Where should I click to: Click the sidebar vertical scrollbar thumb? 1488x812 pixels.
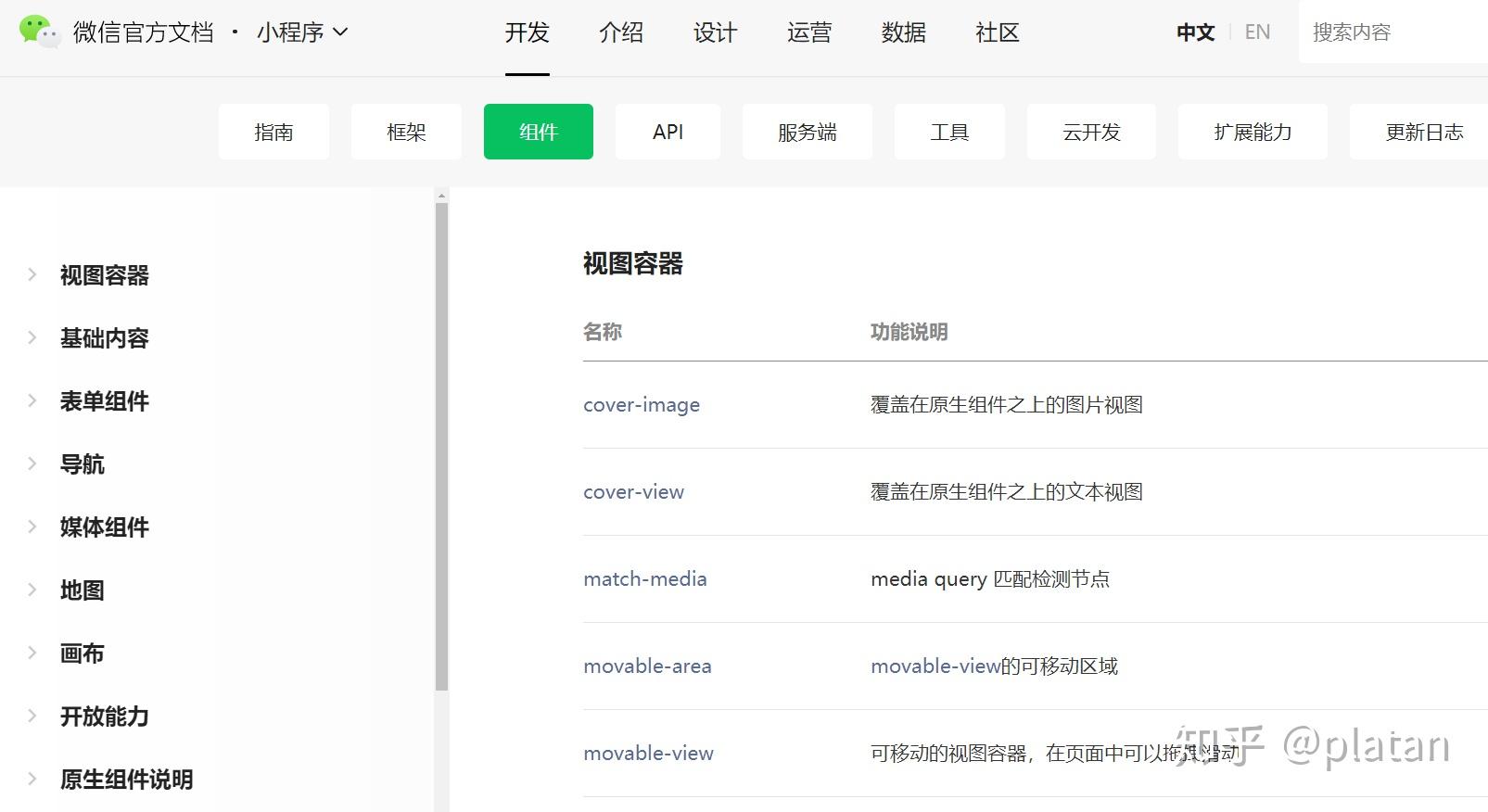click(x=441, y=447)
